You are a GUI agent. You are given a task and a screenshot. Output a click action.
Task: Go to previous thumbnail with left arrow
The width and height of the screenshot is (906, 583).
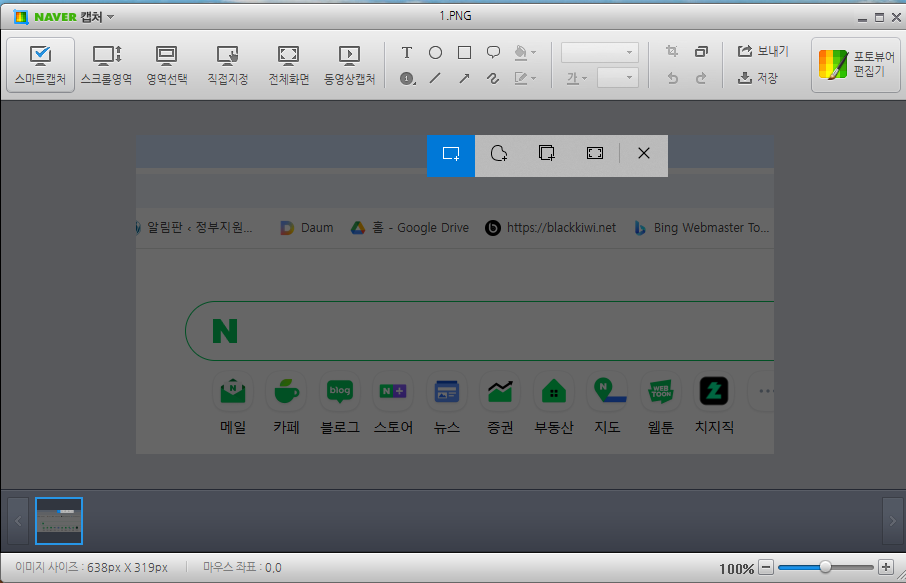tap(18, 521)
